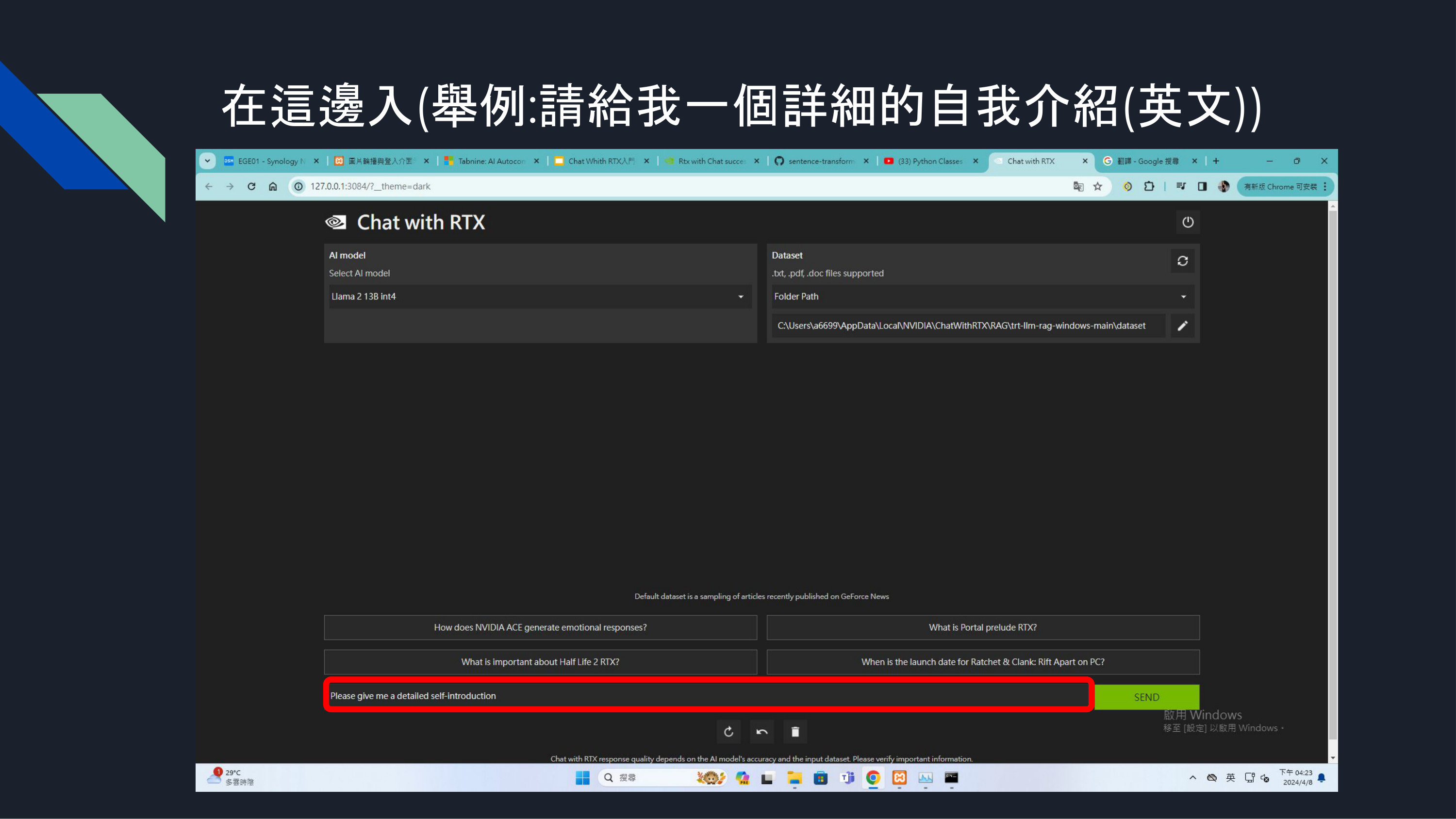Open Microsoft Store from the taskbar
Image resolution: width=1456 pixels, height=819 pixels.
tap(820, 778)
